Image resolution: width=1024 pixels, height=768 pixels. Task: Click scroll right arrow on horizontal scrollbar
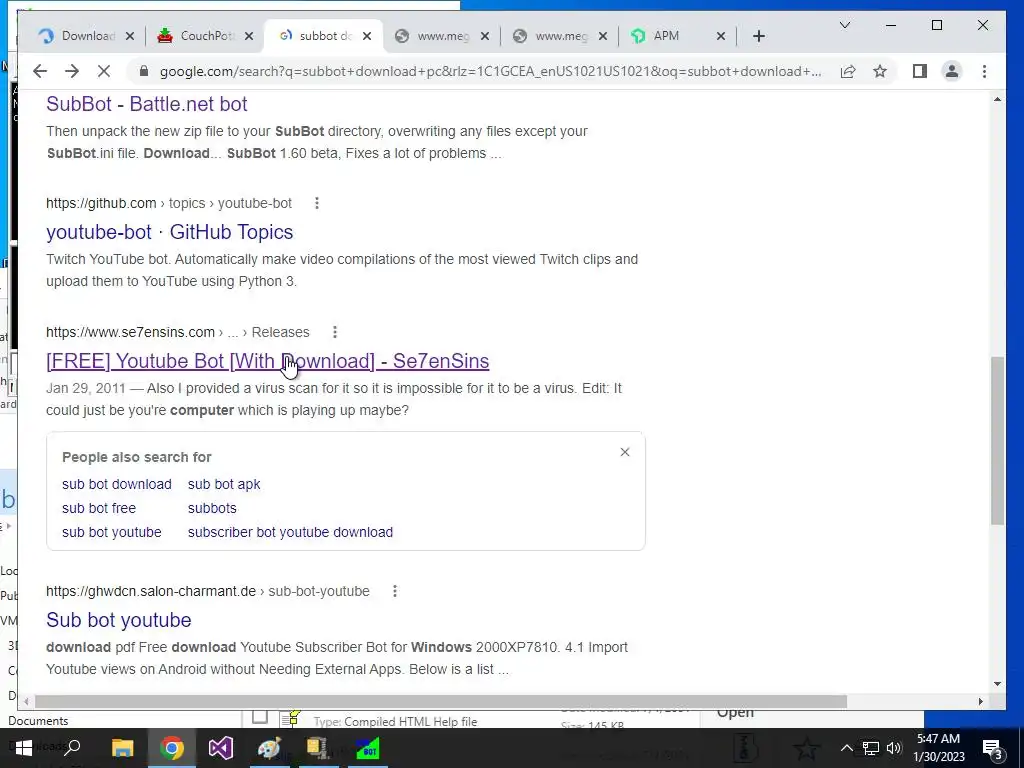(980, 701)
